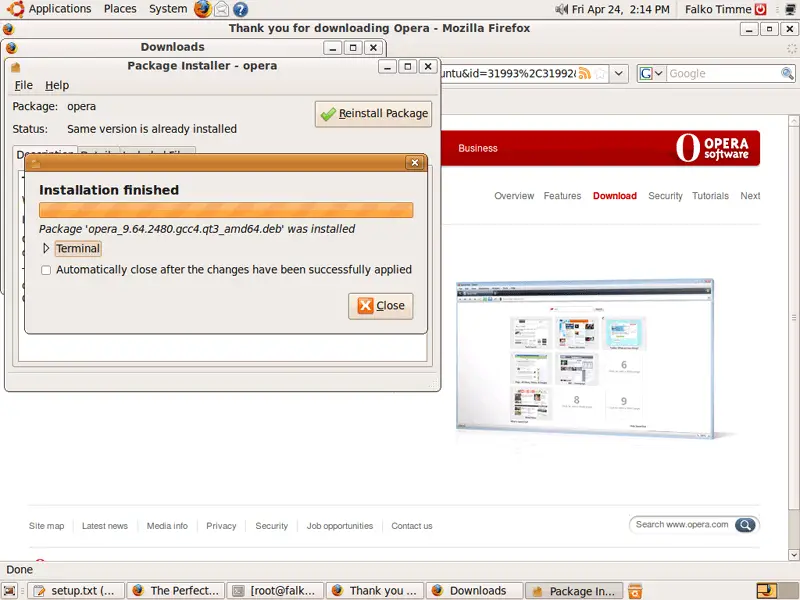
Task: Click the Search www.opera.com field
Action: tap(682, 524)
